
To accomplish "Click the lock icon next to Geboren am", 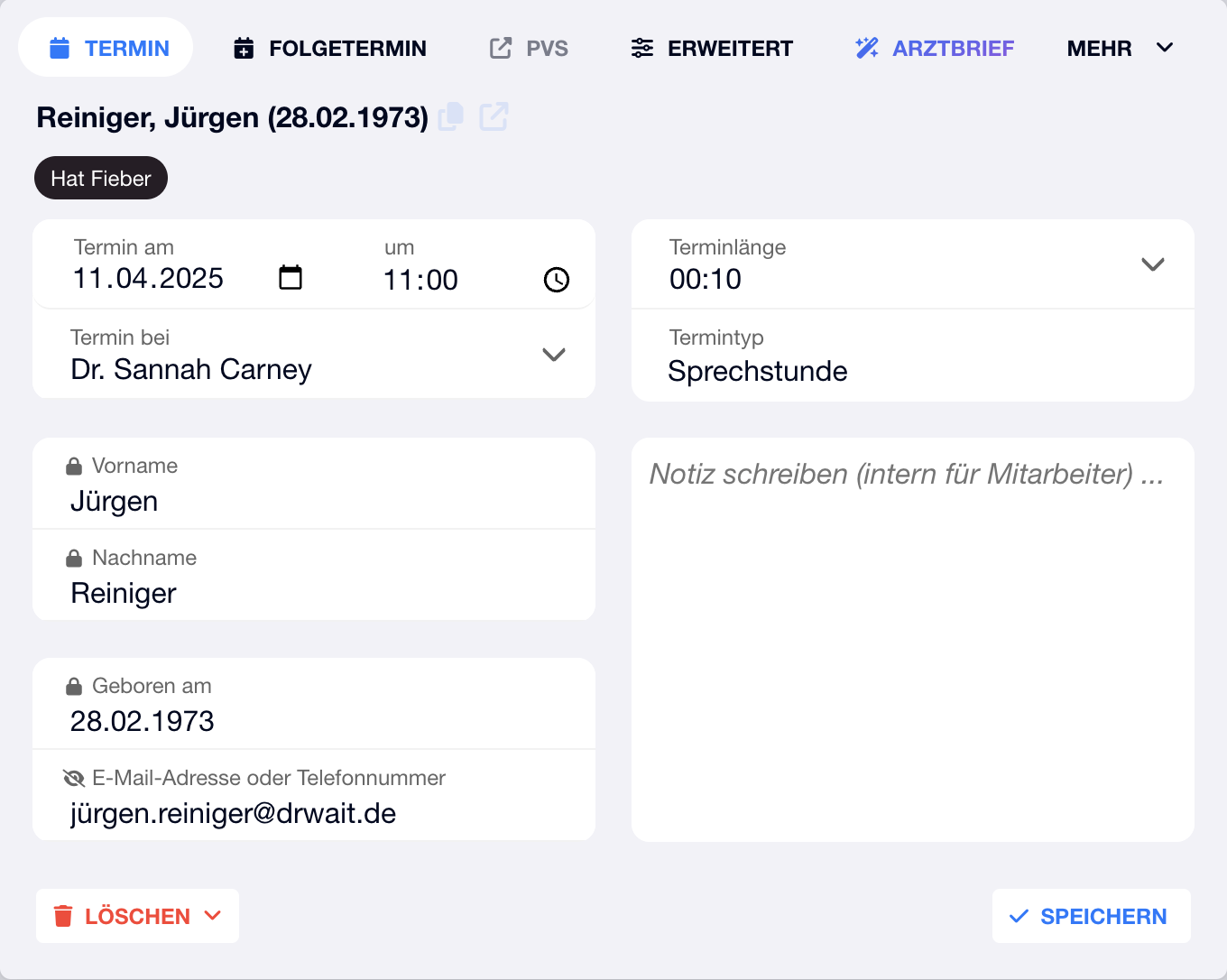I will pyautogui.click(x=74, y=687).
